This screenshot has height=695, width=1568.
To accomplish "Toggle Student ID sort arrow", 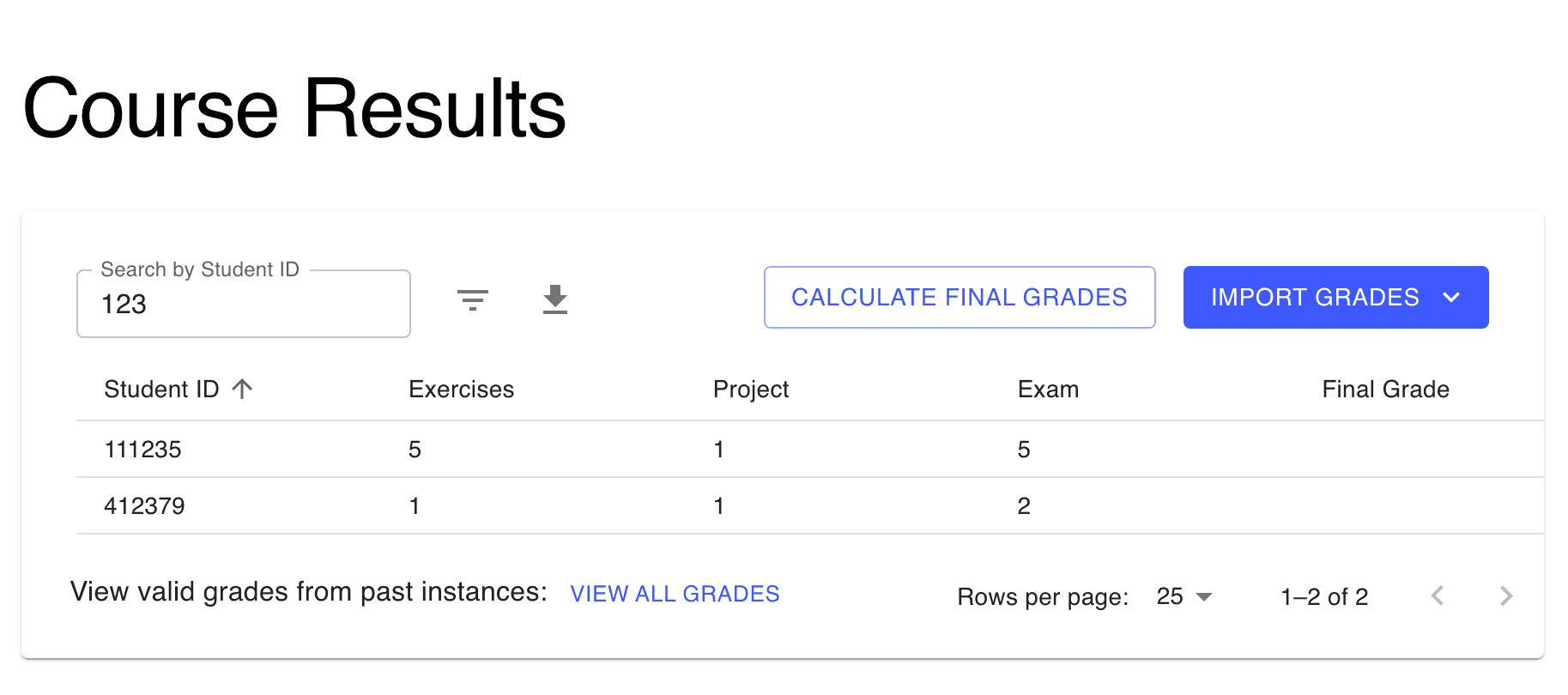I will click(243, 390).
